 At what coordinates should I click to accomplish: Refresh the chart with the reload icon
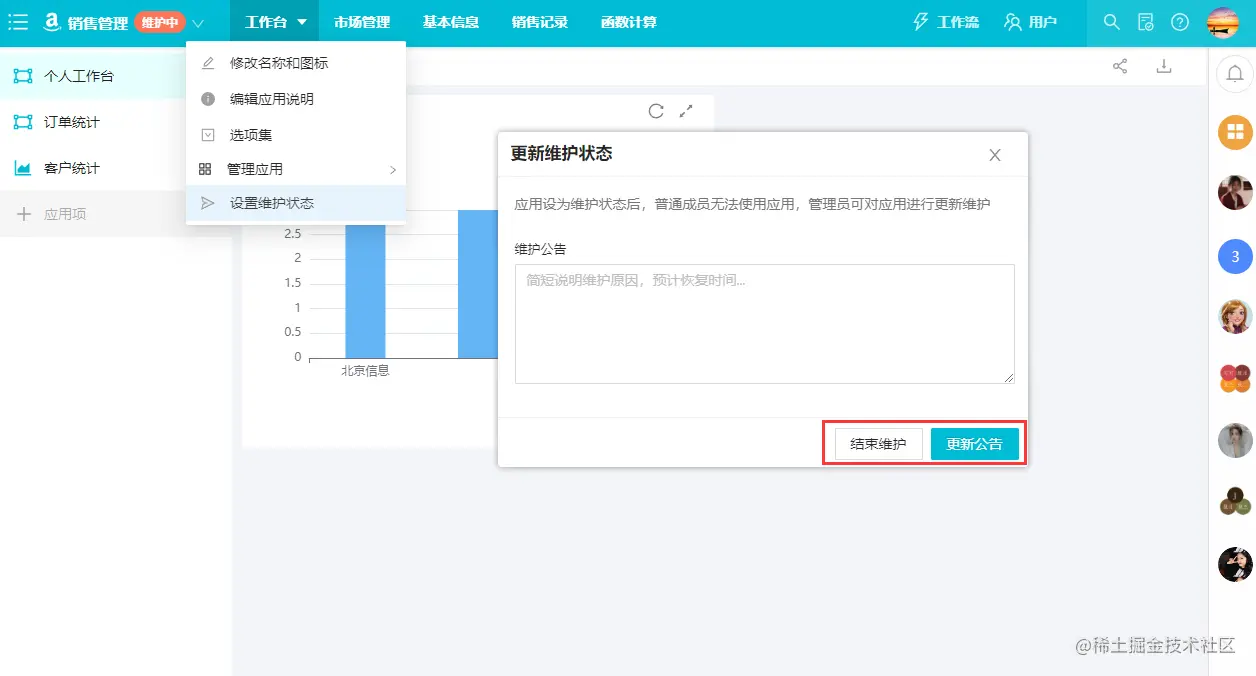(x=656, y=111)
